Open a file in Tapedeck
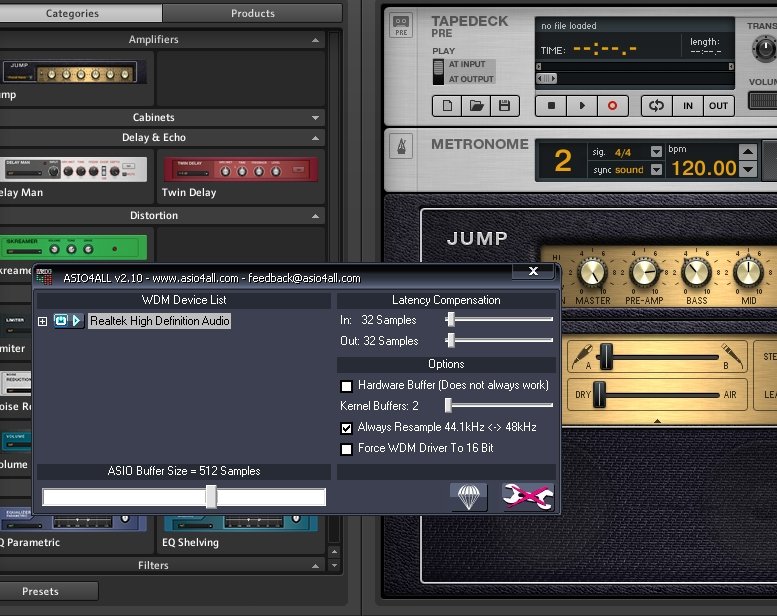The image size is (777, 616). click(x=476, y=106)
